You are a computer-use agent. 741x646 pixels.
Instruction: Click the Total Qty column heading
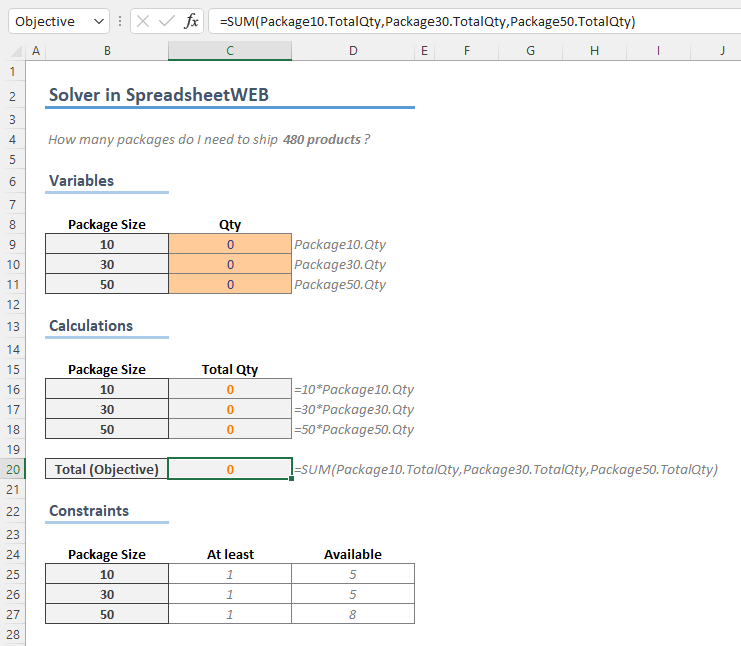pos(230,370)
